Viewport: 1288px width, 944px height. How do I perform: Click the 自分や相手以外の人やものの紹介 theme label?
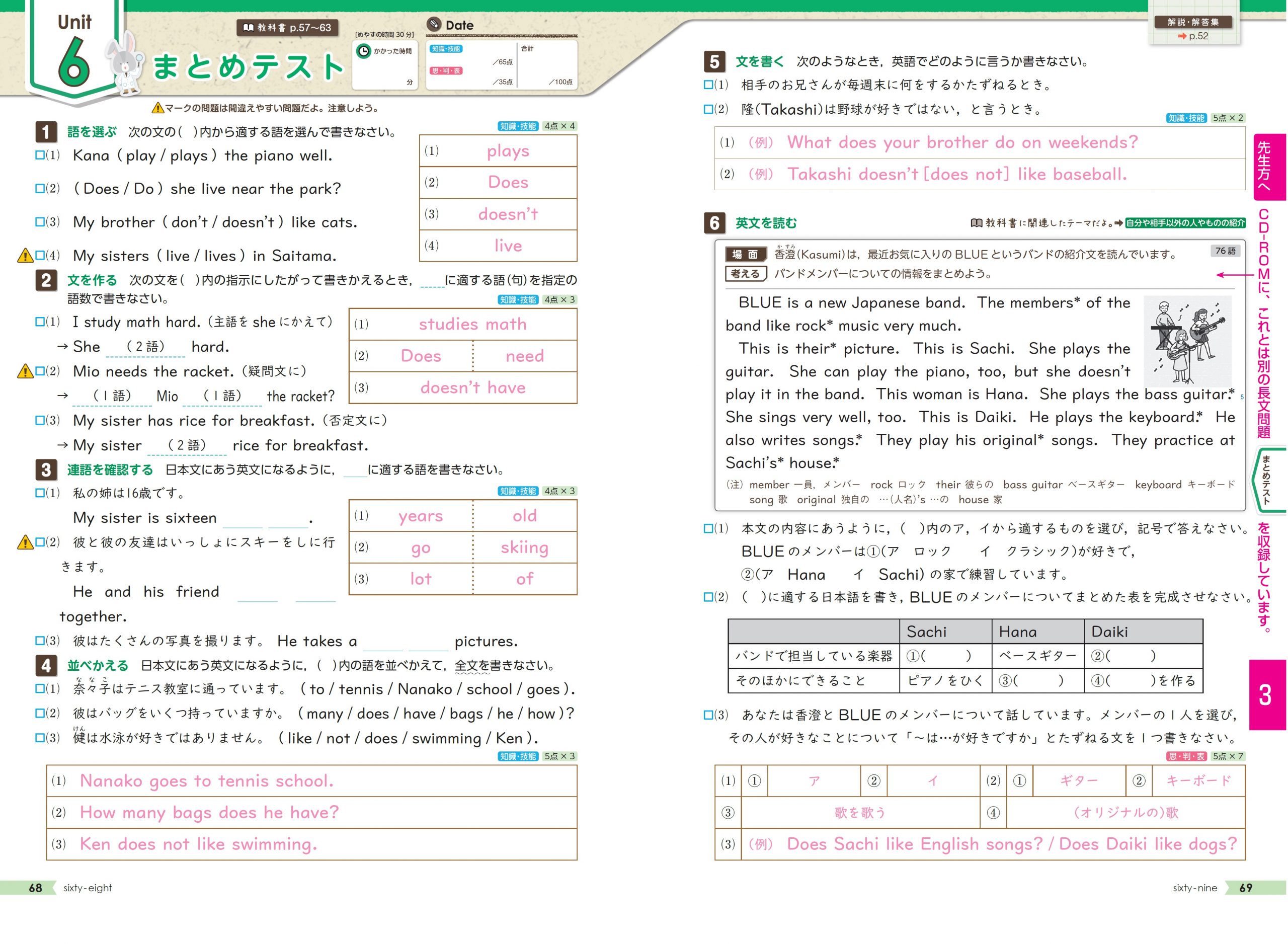point(1185,223)
